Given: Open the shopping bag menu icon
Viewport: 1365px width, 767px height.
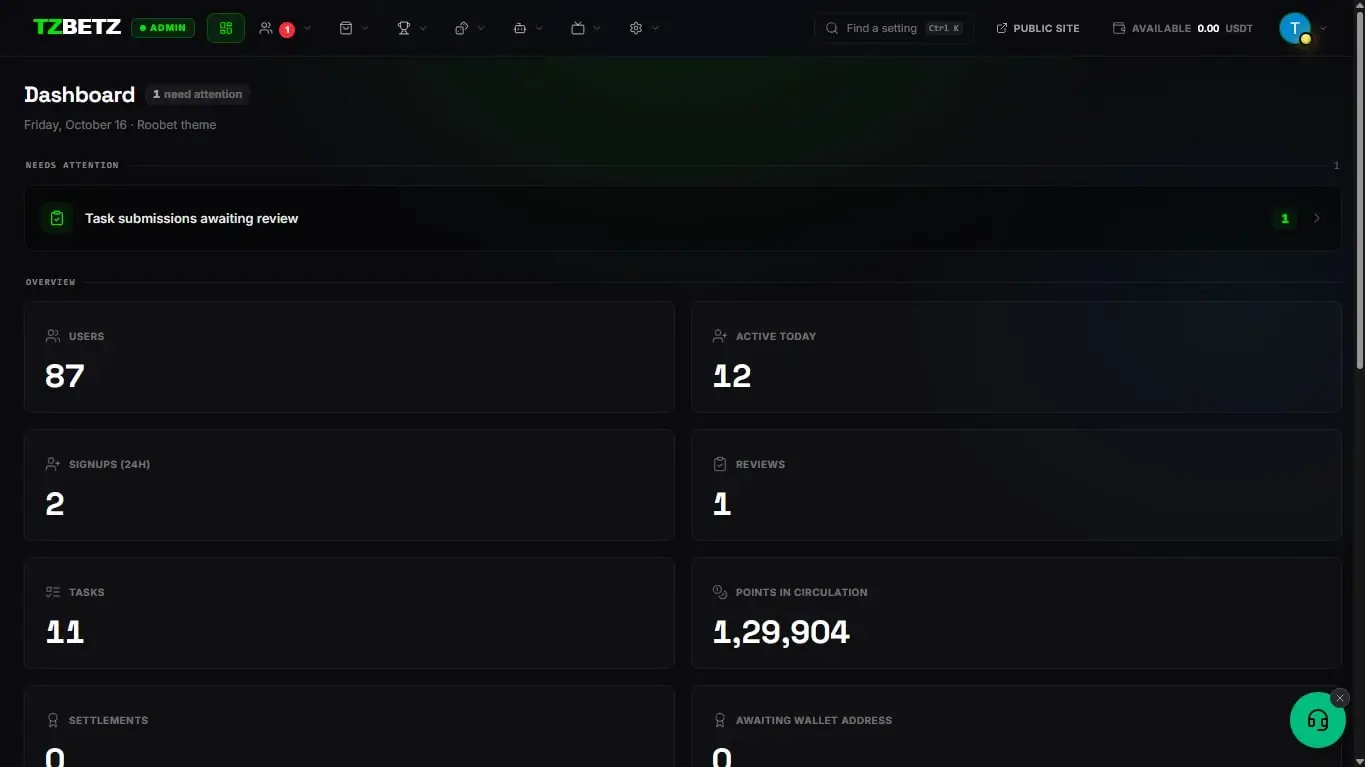Looking at the screenshot, I should [x=346, y=28].
